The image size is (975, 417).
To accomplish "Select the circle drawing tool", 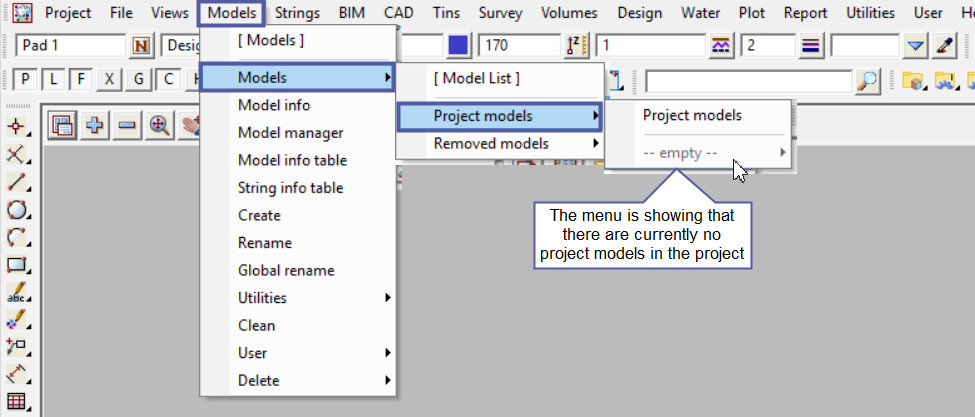I will tap(17, 211).
